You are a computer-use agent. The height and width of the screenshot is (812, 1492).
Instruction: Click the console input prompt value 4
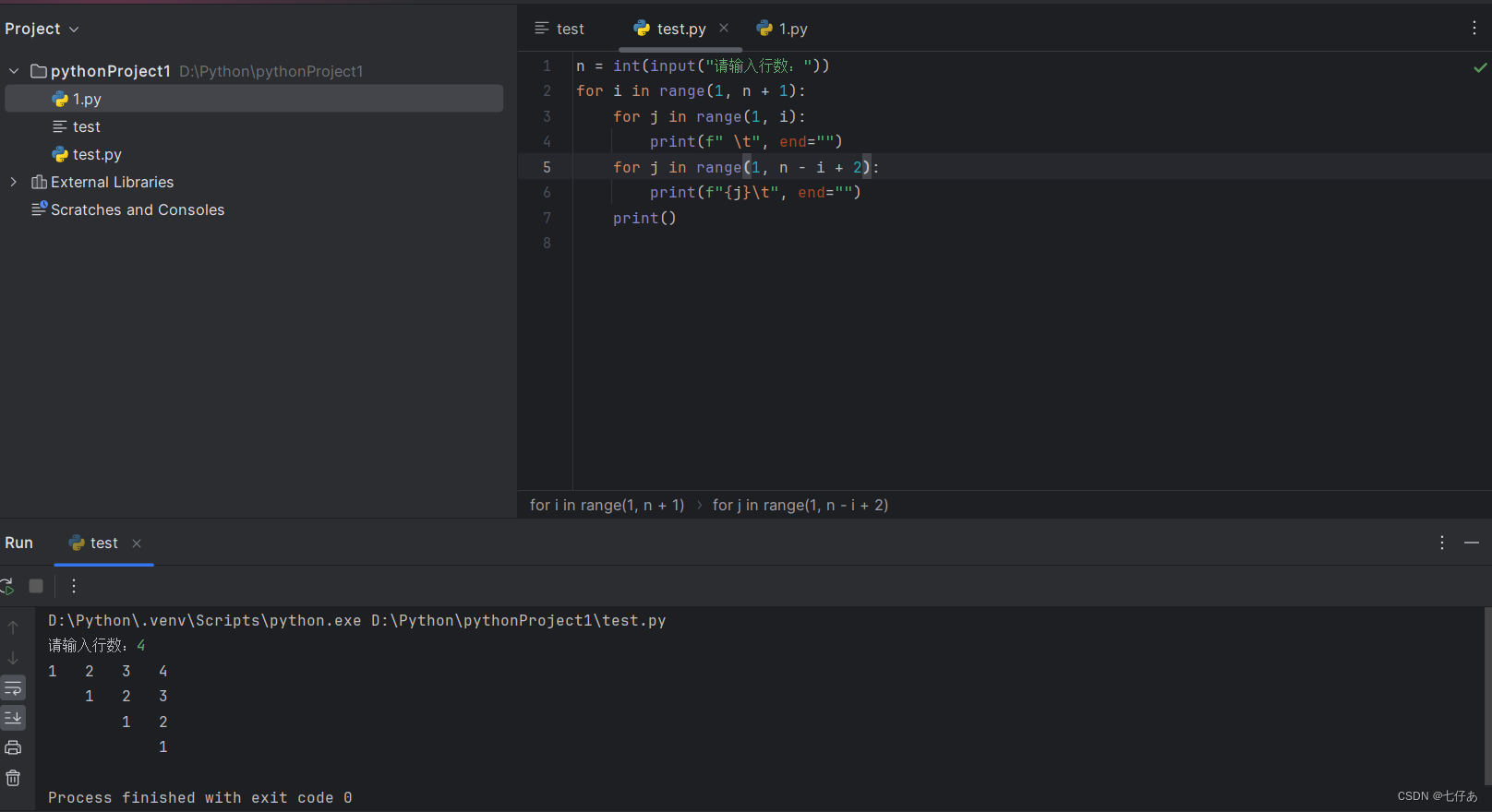(x=141, y=645)
